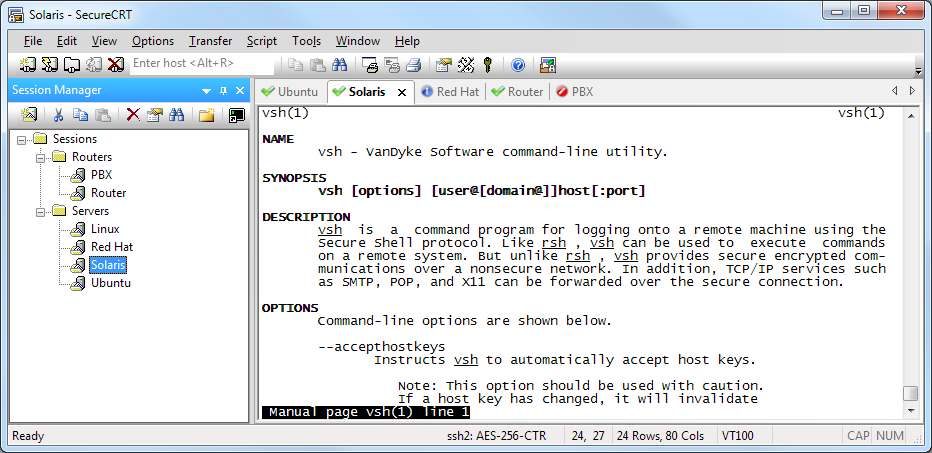
Task: Click the Reconnect icon in the main toolbar
Action: (94, 64)
